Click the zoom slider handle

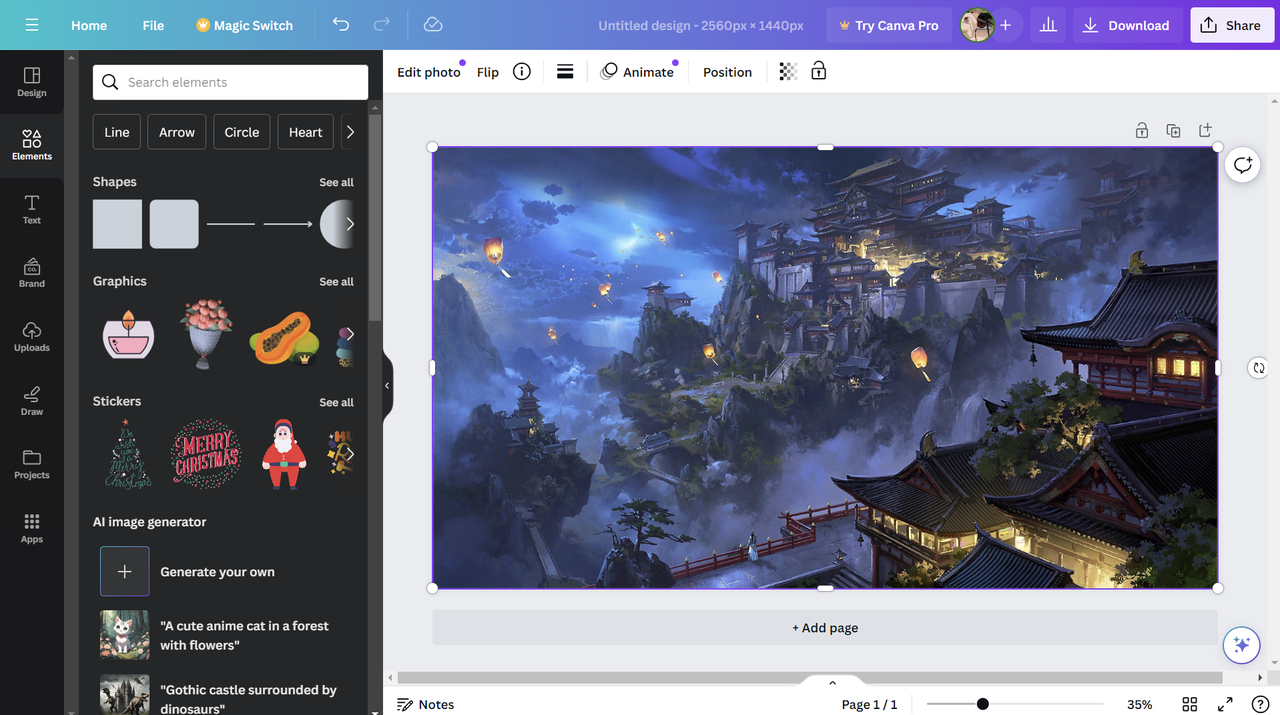tap(983, 704)
